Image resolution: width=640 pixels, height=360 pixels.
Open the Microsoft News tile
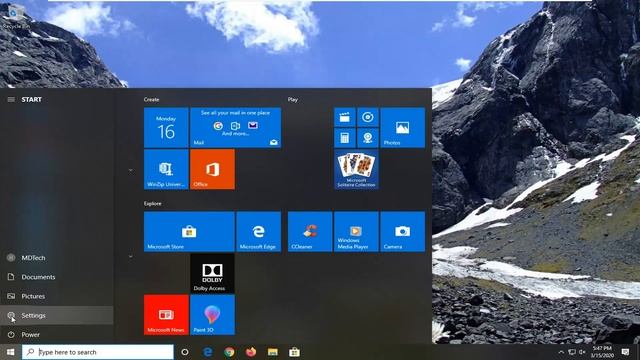click(166, 315)
